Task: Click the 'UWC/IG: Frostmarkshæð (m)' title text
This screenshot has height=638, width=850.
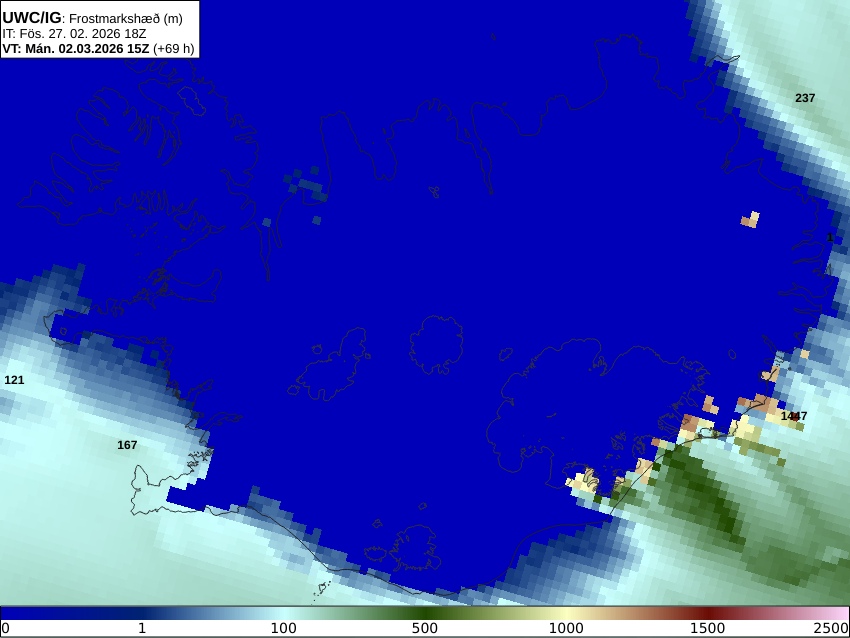Action: pyautogui.click(x=92, y=18)
